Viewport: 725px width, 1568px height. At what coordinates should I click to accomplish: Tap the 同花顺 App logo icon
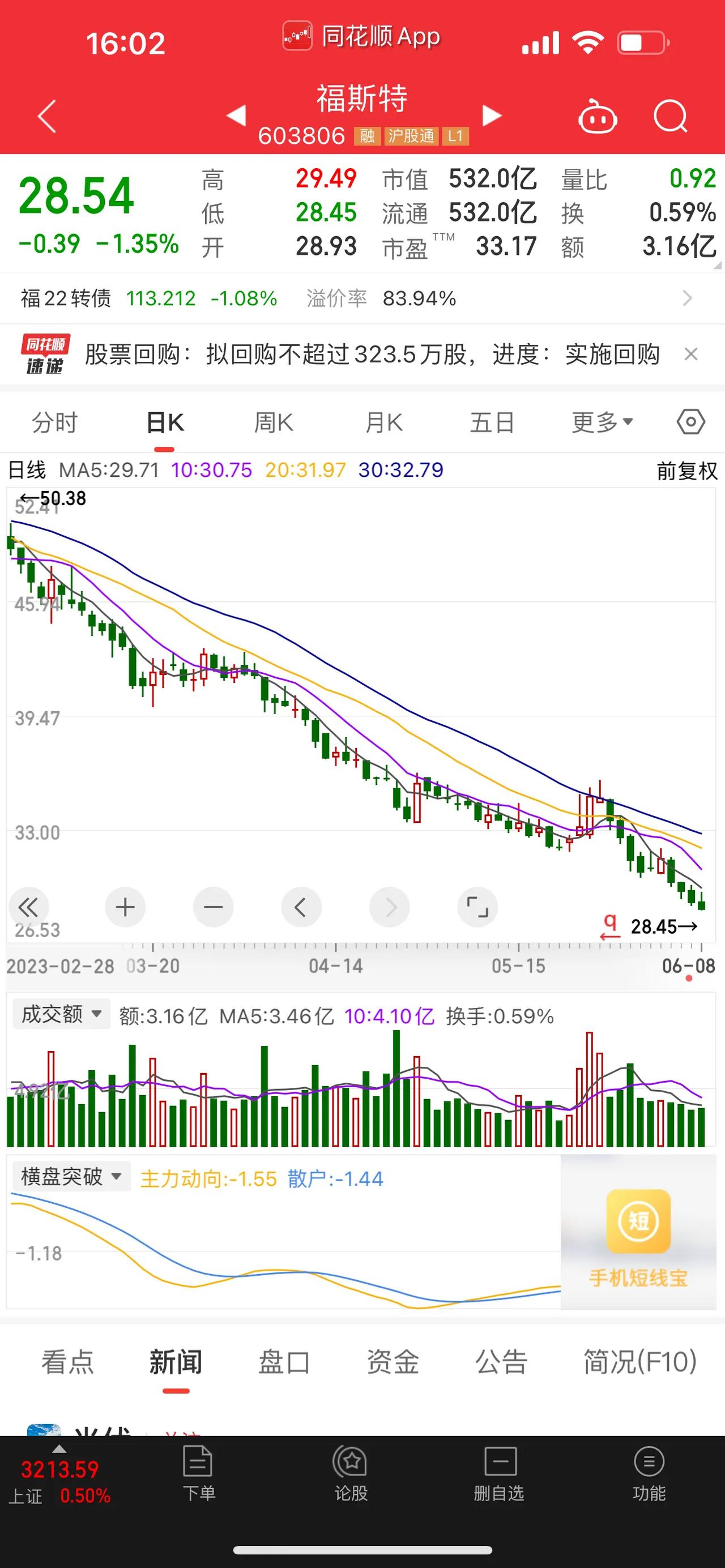pos(298,36)
